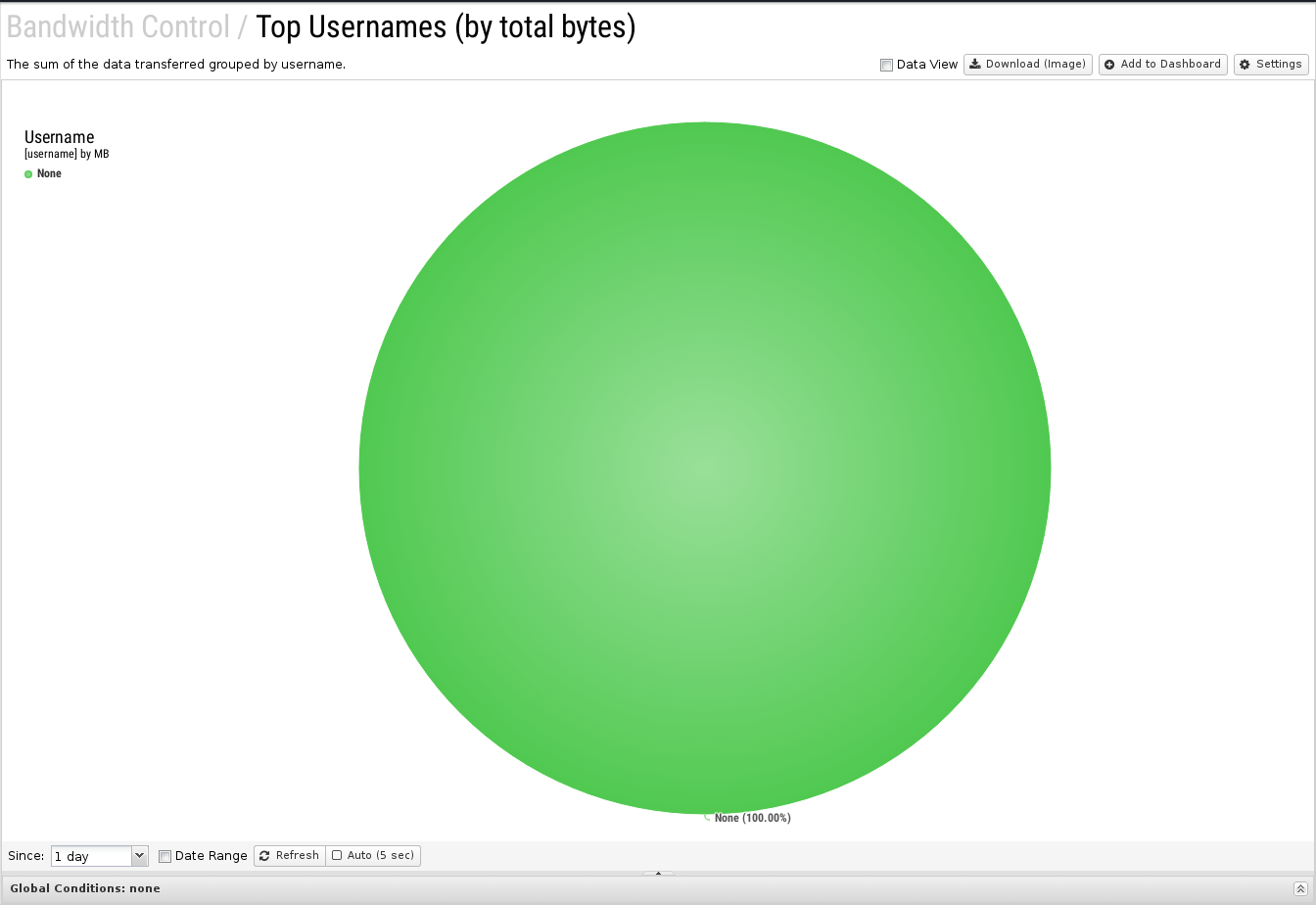Image resolution: width=1316 pixels, height=905 pixels.
Task: Click the Global Conditions: none panel header
Action: point(85,888)
